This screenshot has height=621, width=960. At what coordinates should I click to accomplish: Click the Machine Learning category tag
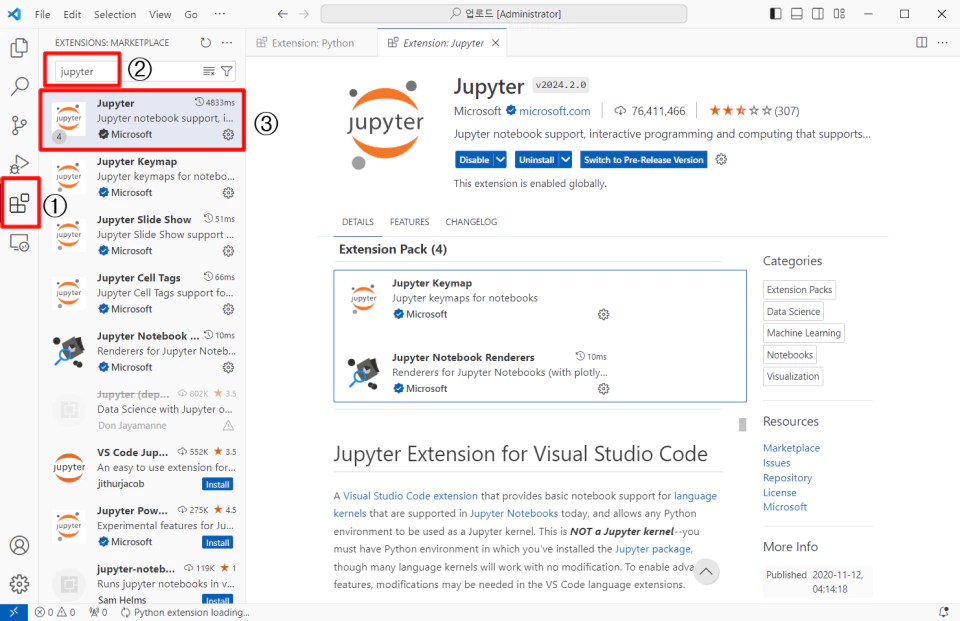pyautogui.click(x=803, y=333)
